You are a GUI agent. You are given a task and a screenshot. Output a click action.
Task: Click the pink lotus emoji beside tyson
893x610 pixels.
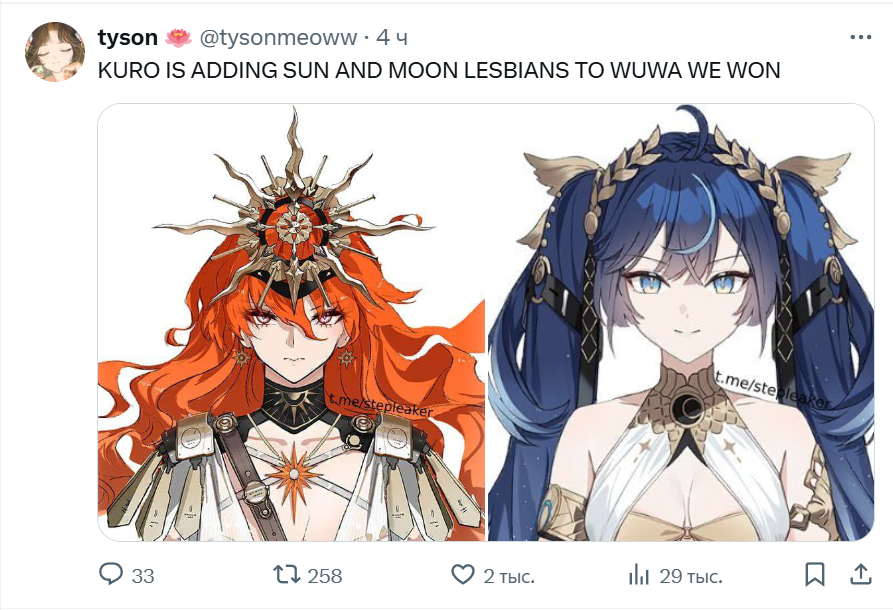point(179,38)
